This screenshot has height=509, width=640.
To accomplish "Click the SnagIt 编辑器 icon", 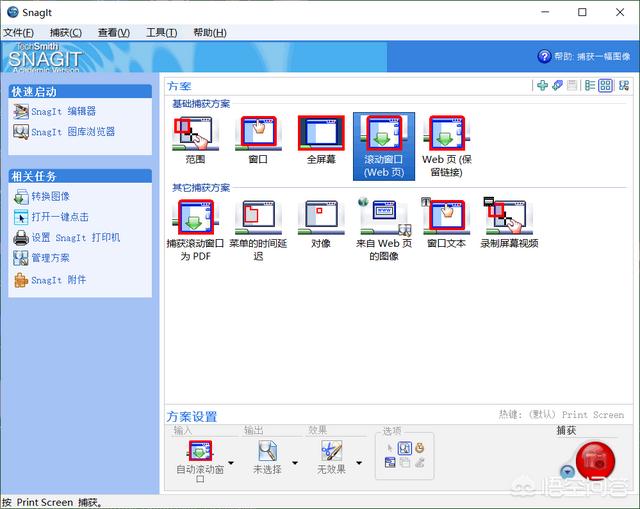I will click(x=20, y=111).
